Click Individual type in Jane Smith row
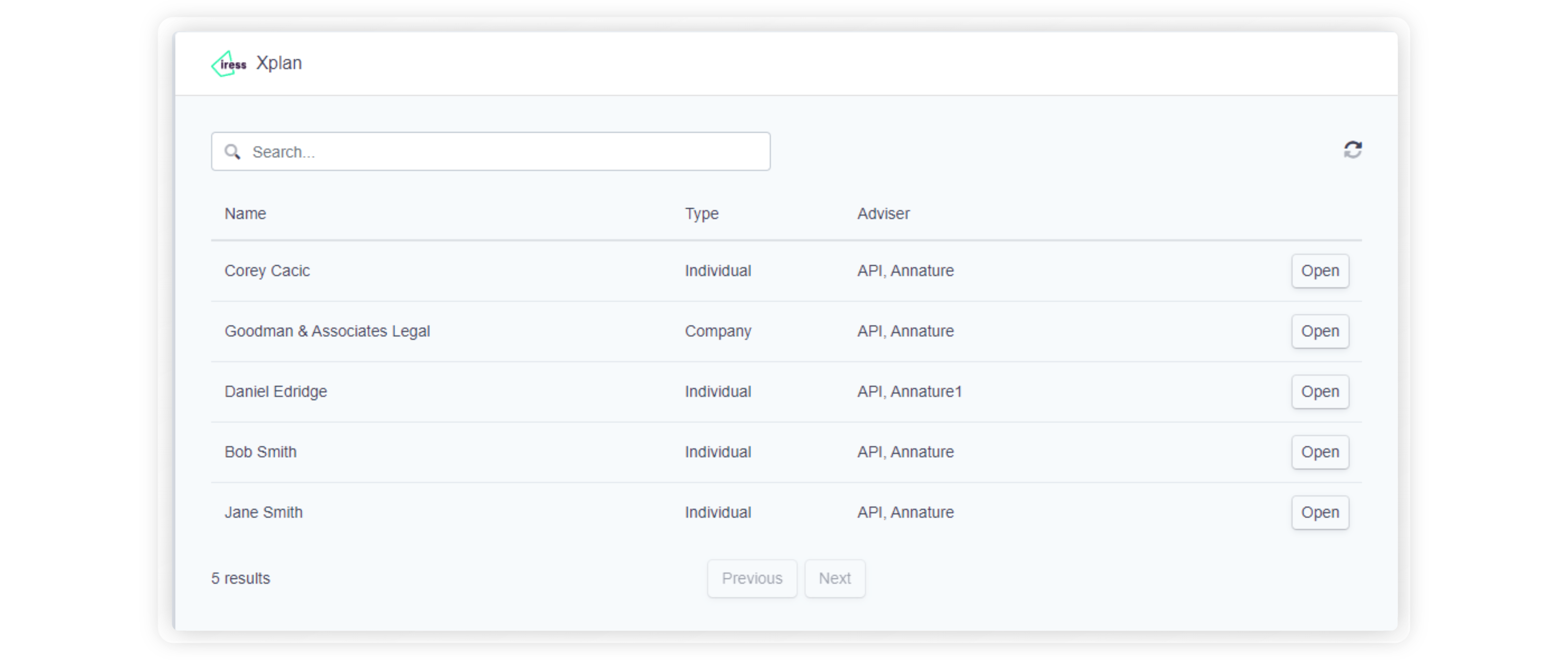Screen dimensions: 1568x660 point(718,512)
